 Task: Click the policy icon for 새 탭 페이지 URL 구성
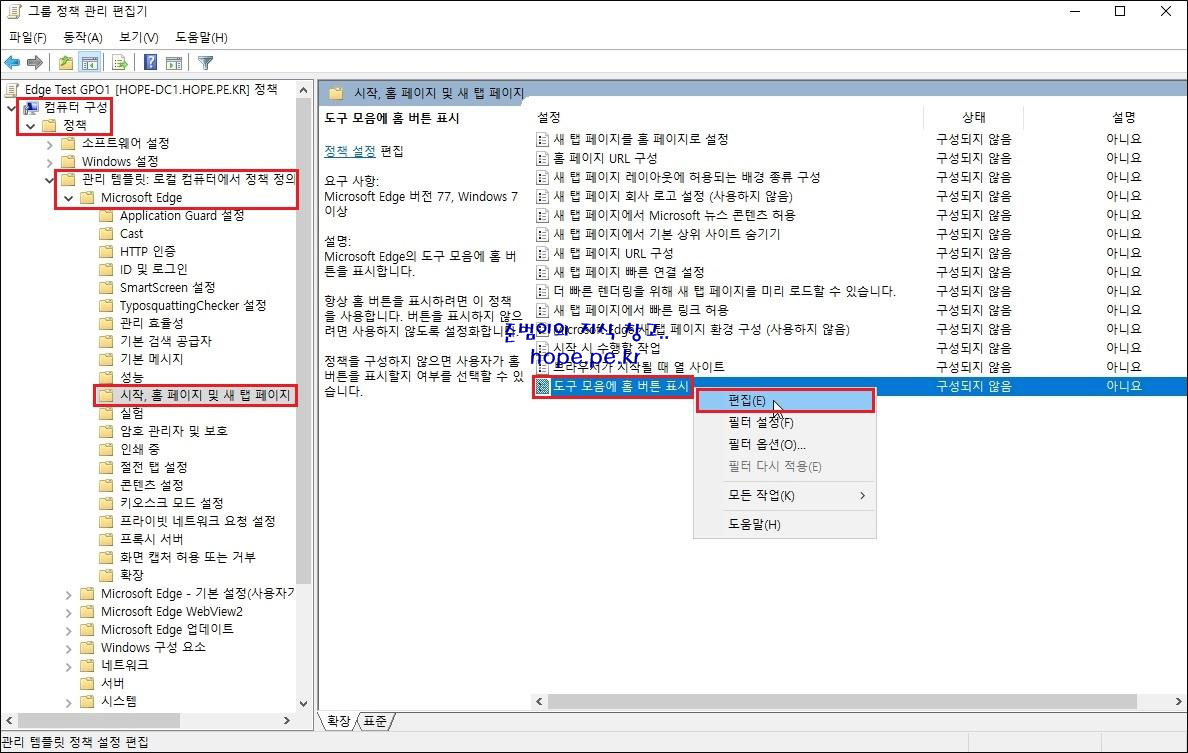542,253
